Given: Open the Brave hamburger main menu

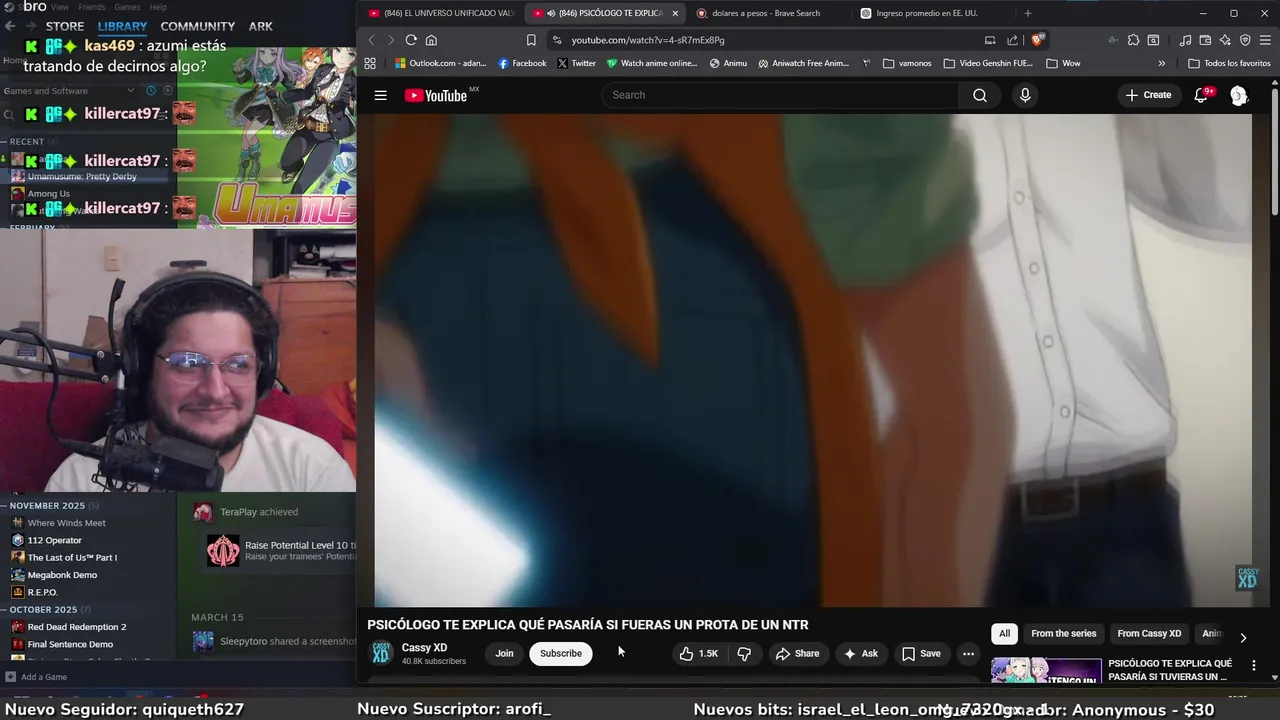Looking at the screenshot, I should point(1265,40).
